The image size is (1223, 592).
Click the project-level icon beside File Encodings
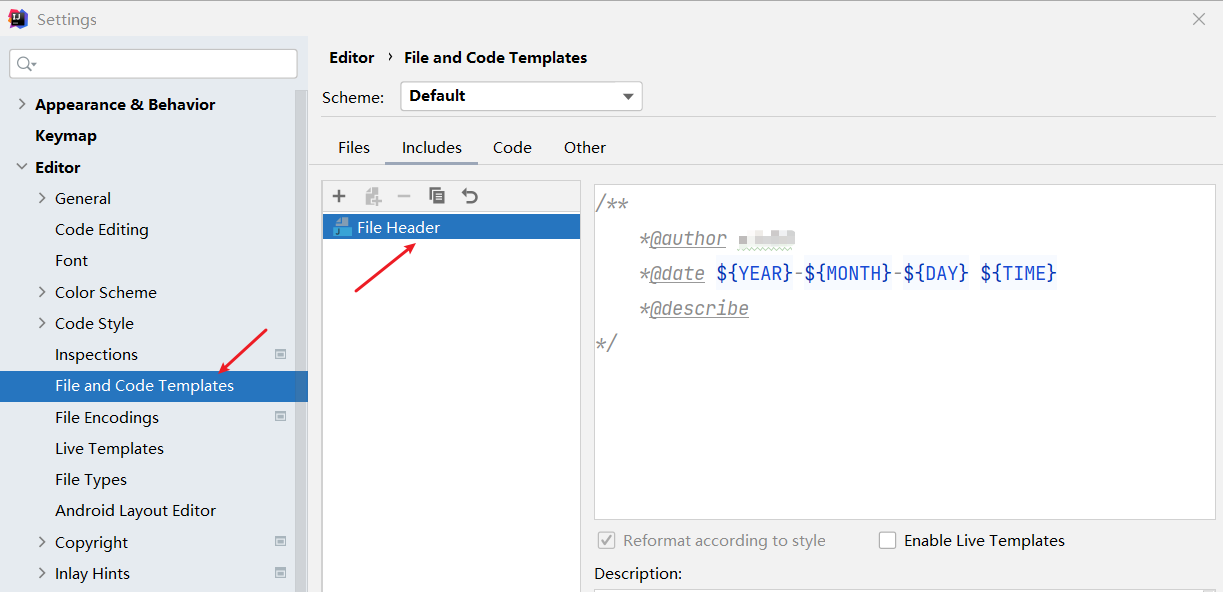[281, 417]
